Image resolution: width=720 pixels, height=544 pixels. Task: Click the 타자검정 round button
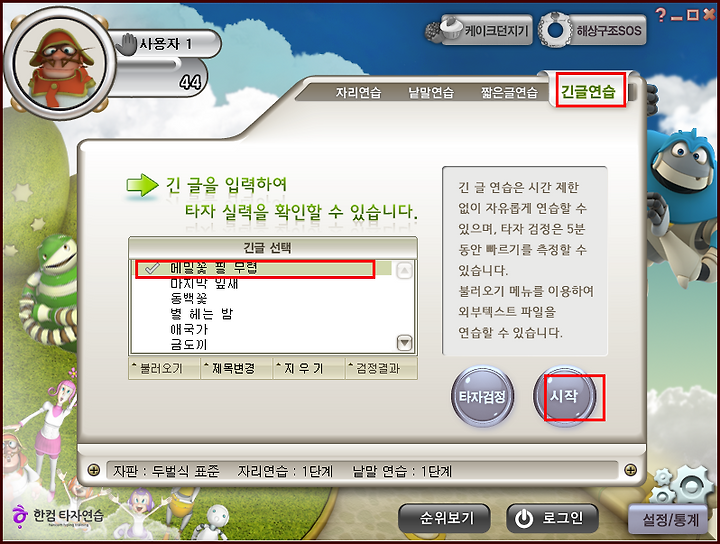[x=482, y=396]
